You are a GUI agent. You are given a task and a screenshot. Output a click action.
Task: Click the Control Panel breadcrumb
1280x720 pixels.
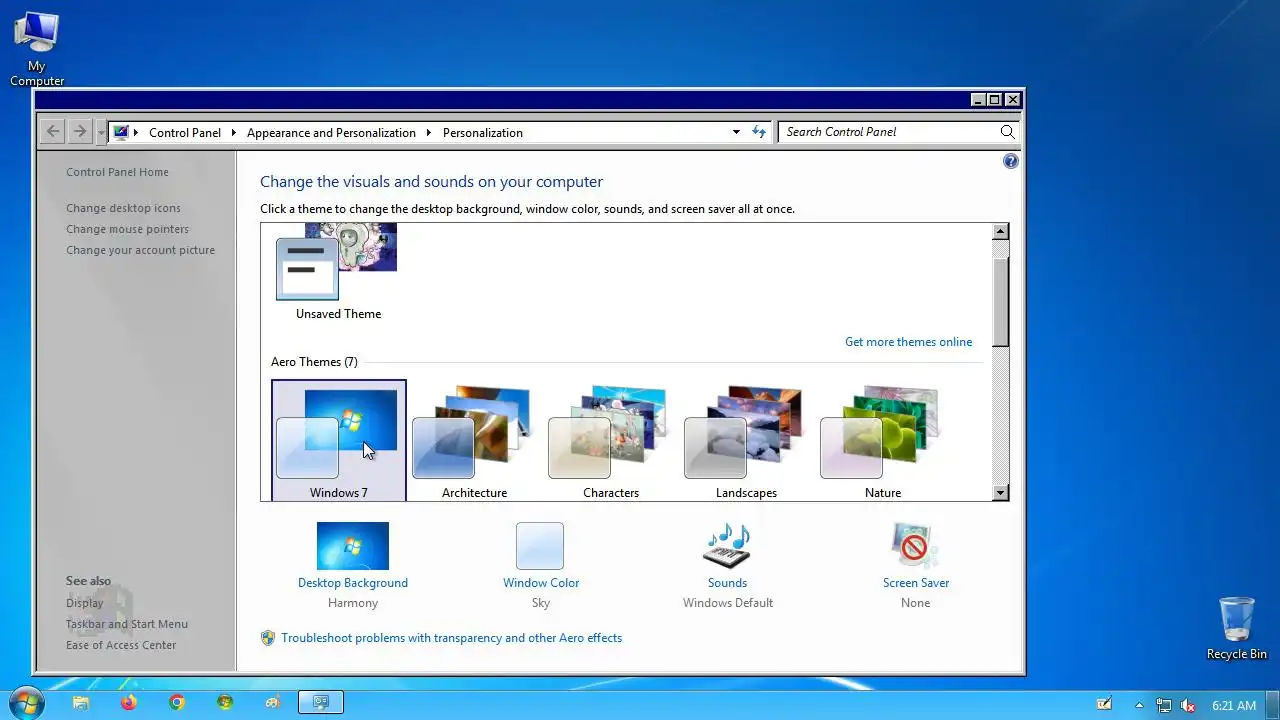(185, 132)
